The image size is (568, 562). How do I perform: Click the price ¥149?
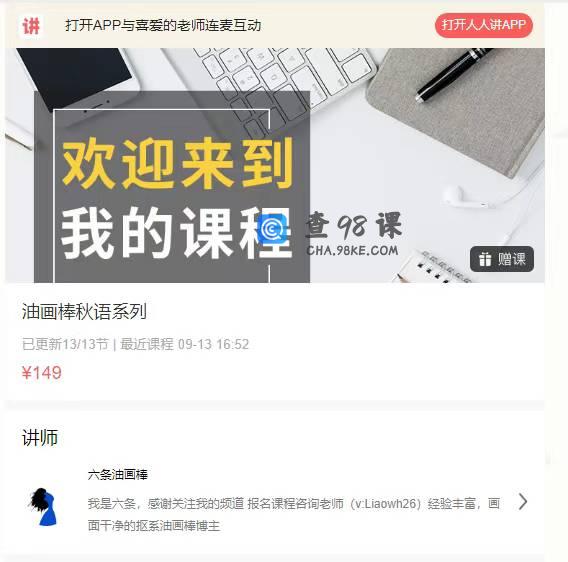coord(42,373)
